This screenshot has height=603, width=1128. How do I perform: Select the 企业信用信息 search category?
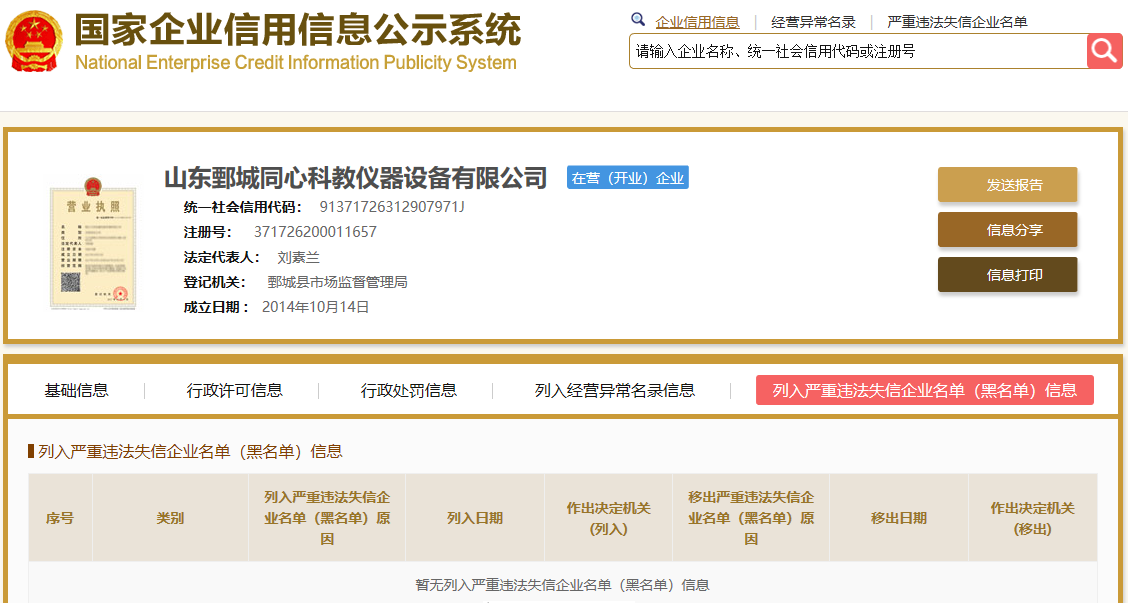coord(697,22)
